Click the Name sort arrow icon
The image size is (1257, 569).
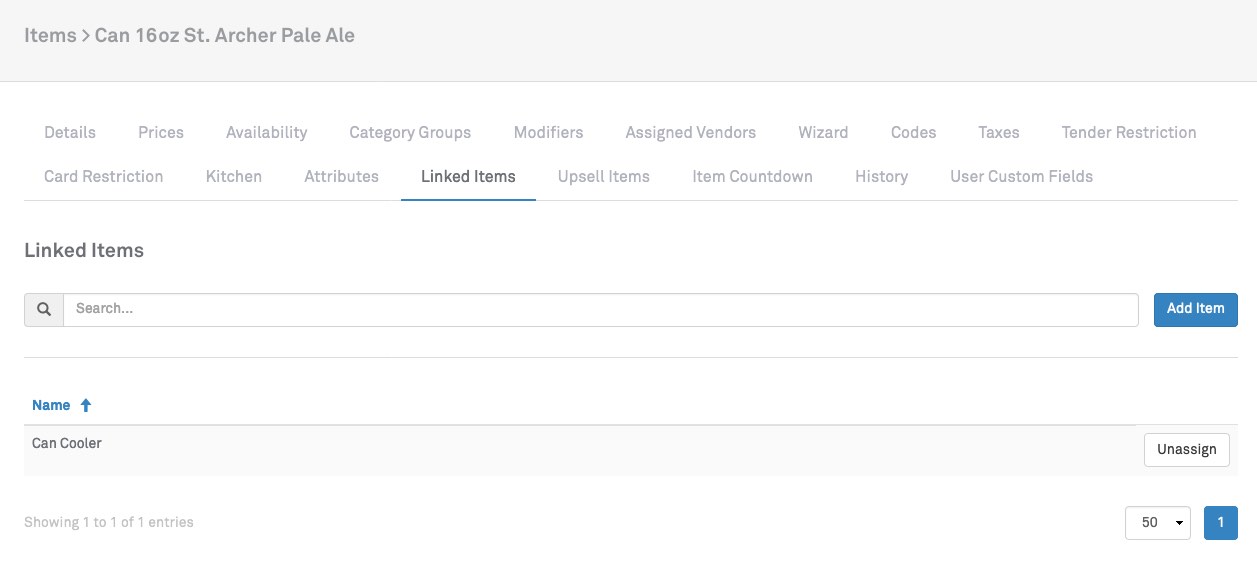pos(86,405)
